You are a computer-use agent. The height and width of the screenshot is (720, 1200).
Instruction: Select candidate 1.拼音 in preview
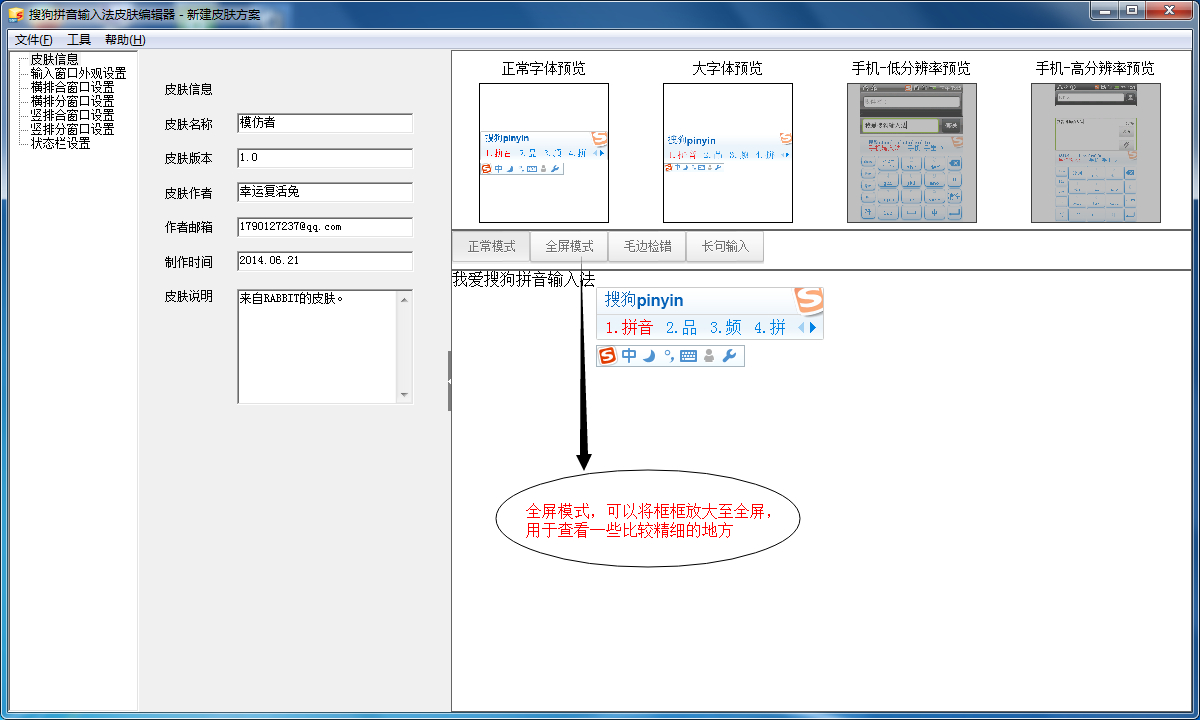(629, 327)
